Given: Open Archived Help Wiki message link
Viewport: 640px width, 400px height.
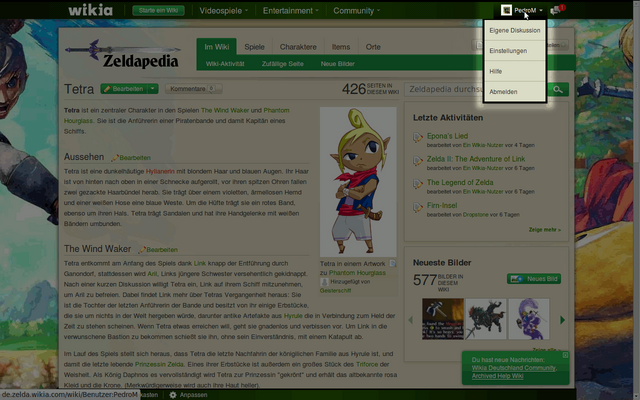Looking at the screenshot, I should pos(497,376).
